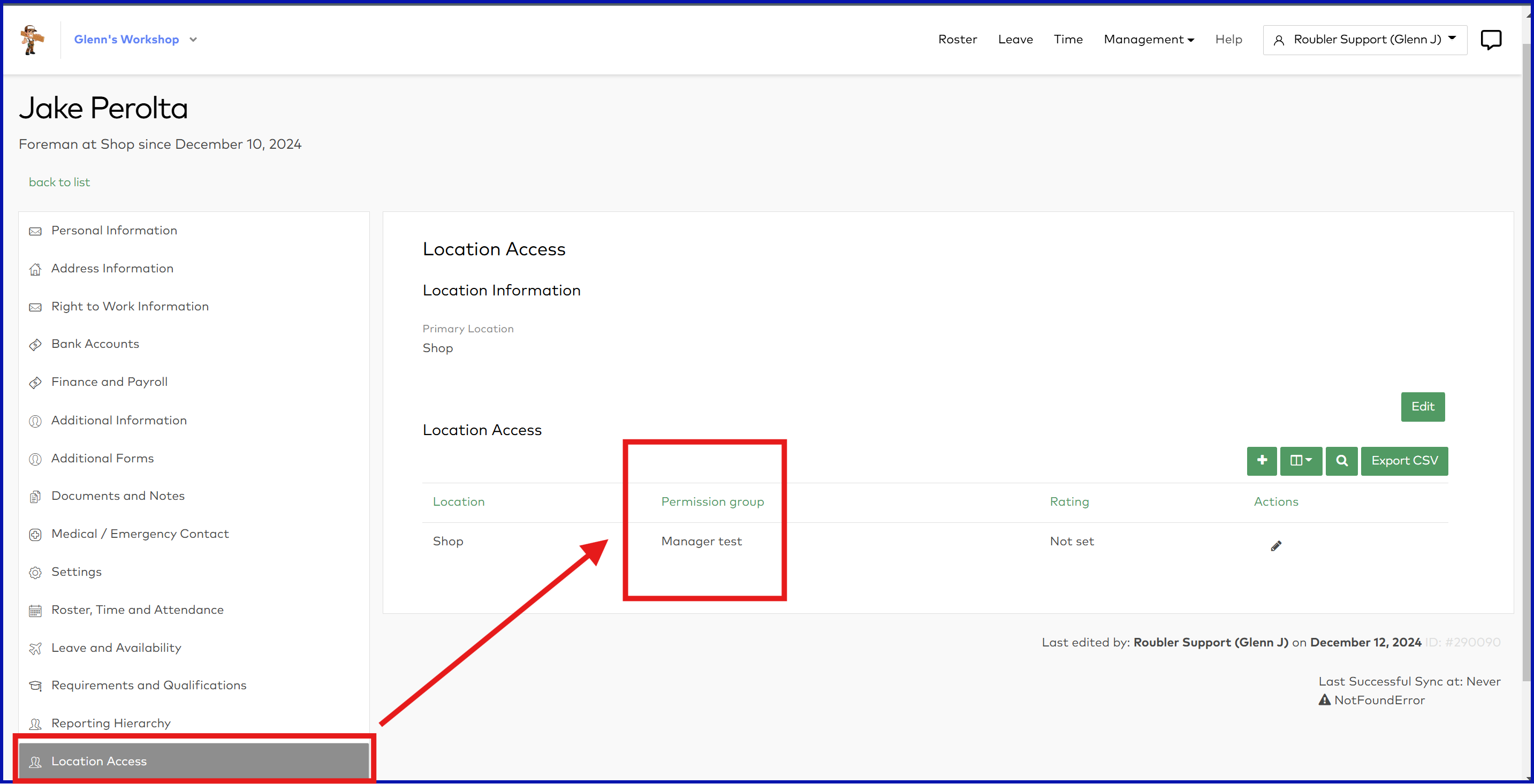
Task: Expand the Roubler Support user dropdown
Action: [1364, 39]
